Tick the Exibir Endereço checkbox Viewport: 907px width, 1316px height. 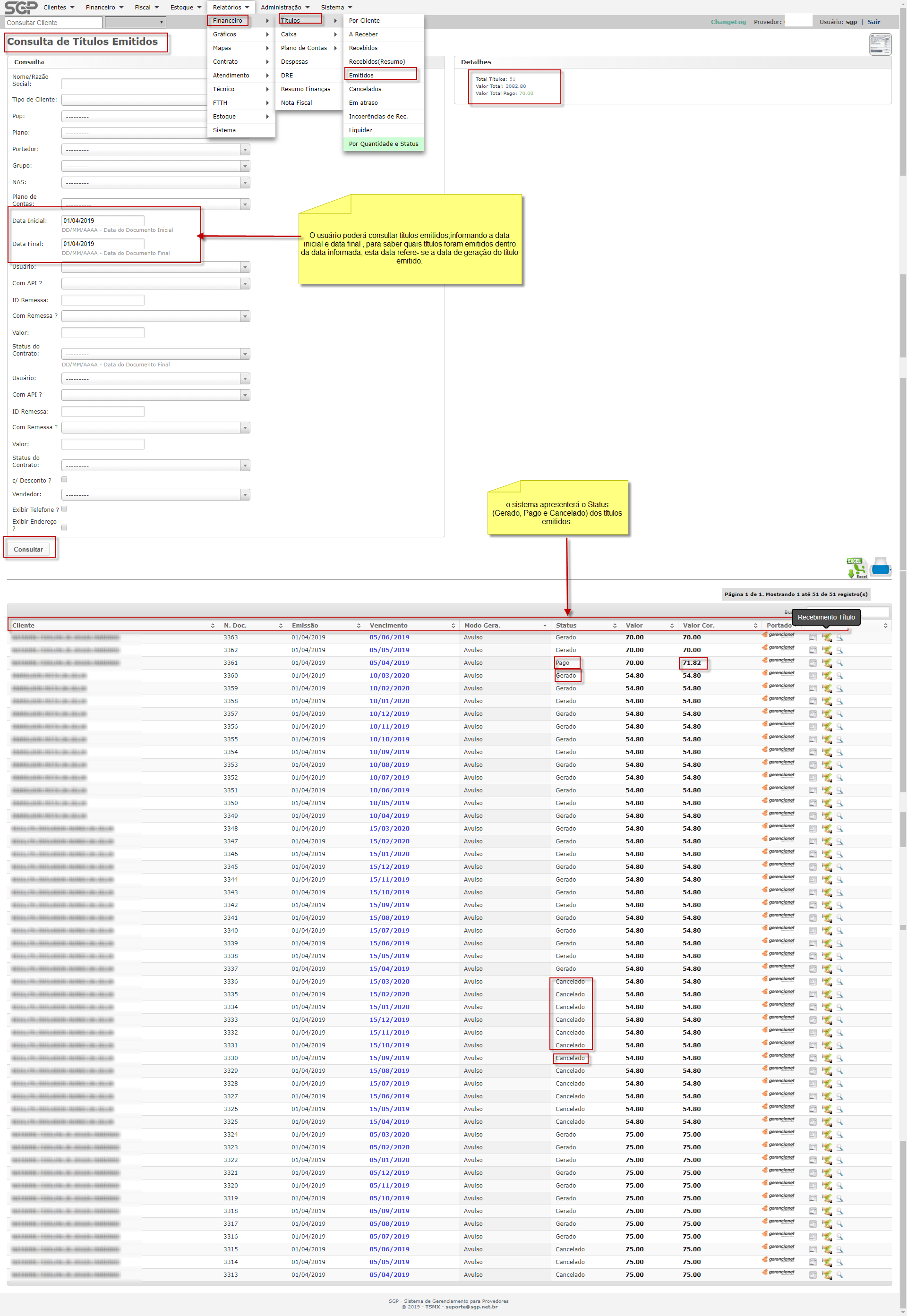[64, 527]
